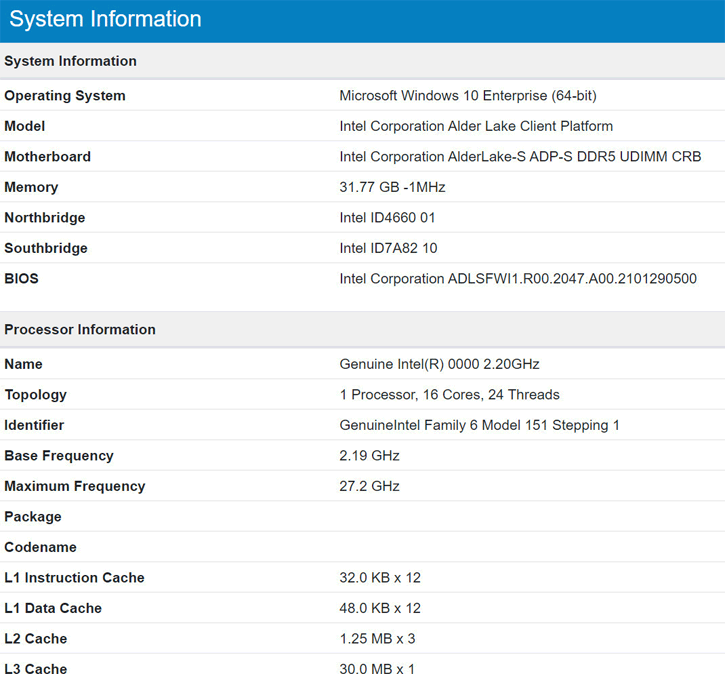
Task: Select the System Information section subheading
Action: (x=70, y=61)
